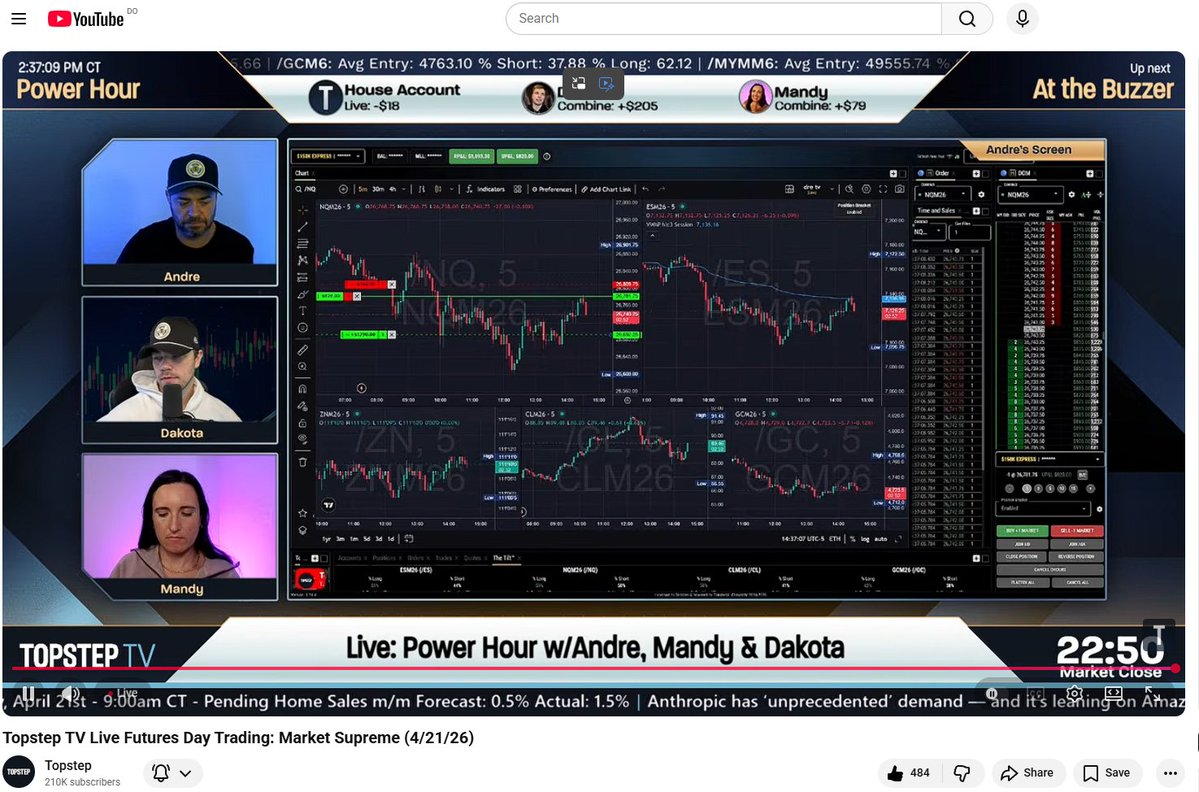
Task: Open the Topstep channel avatar
Action: (x=18, y=772)
